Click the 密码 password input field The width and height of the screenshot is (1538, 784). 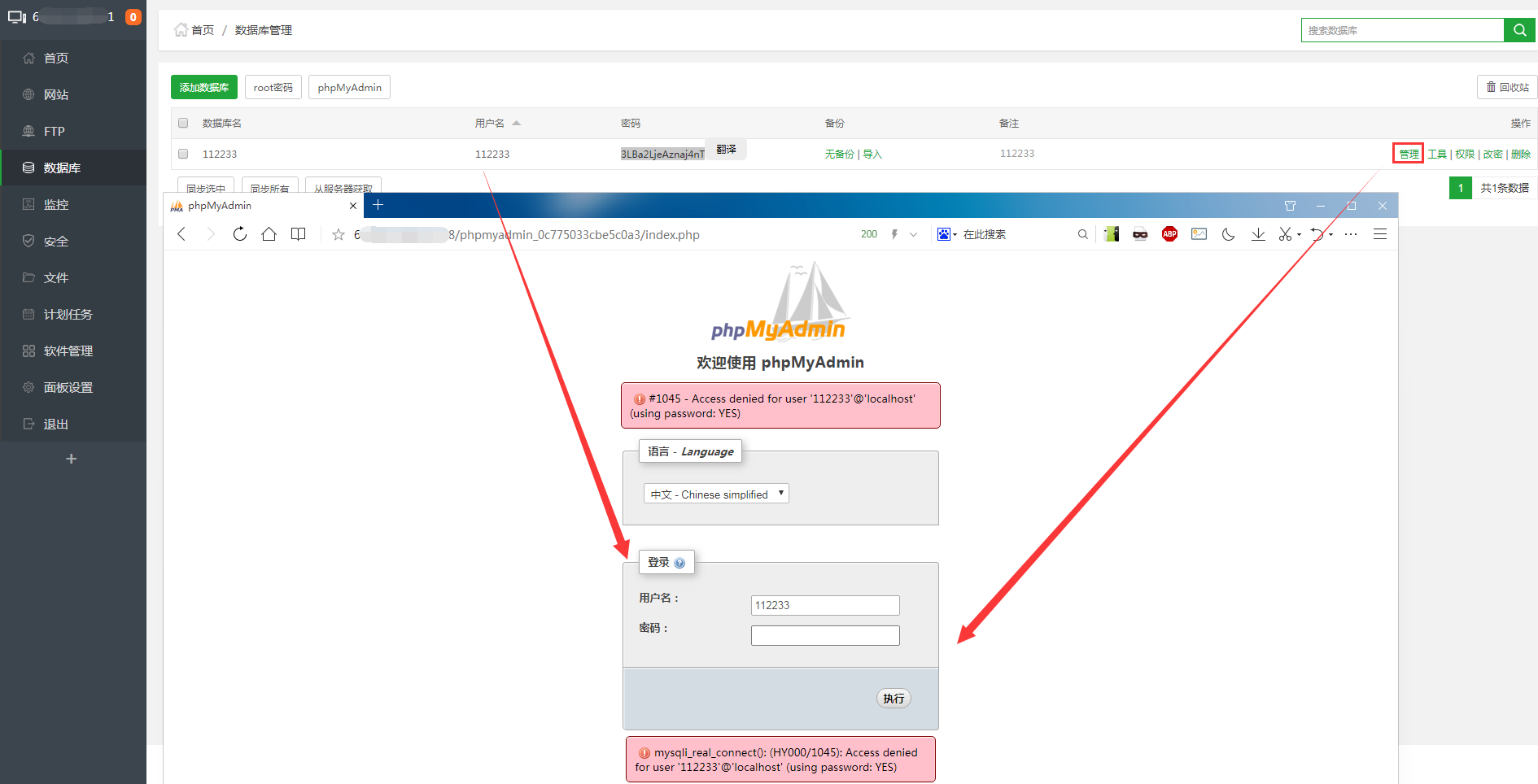click(825, 635)
